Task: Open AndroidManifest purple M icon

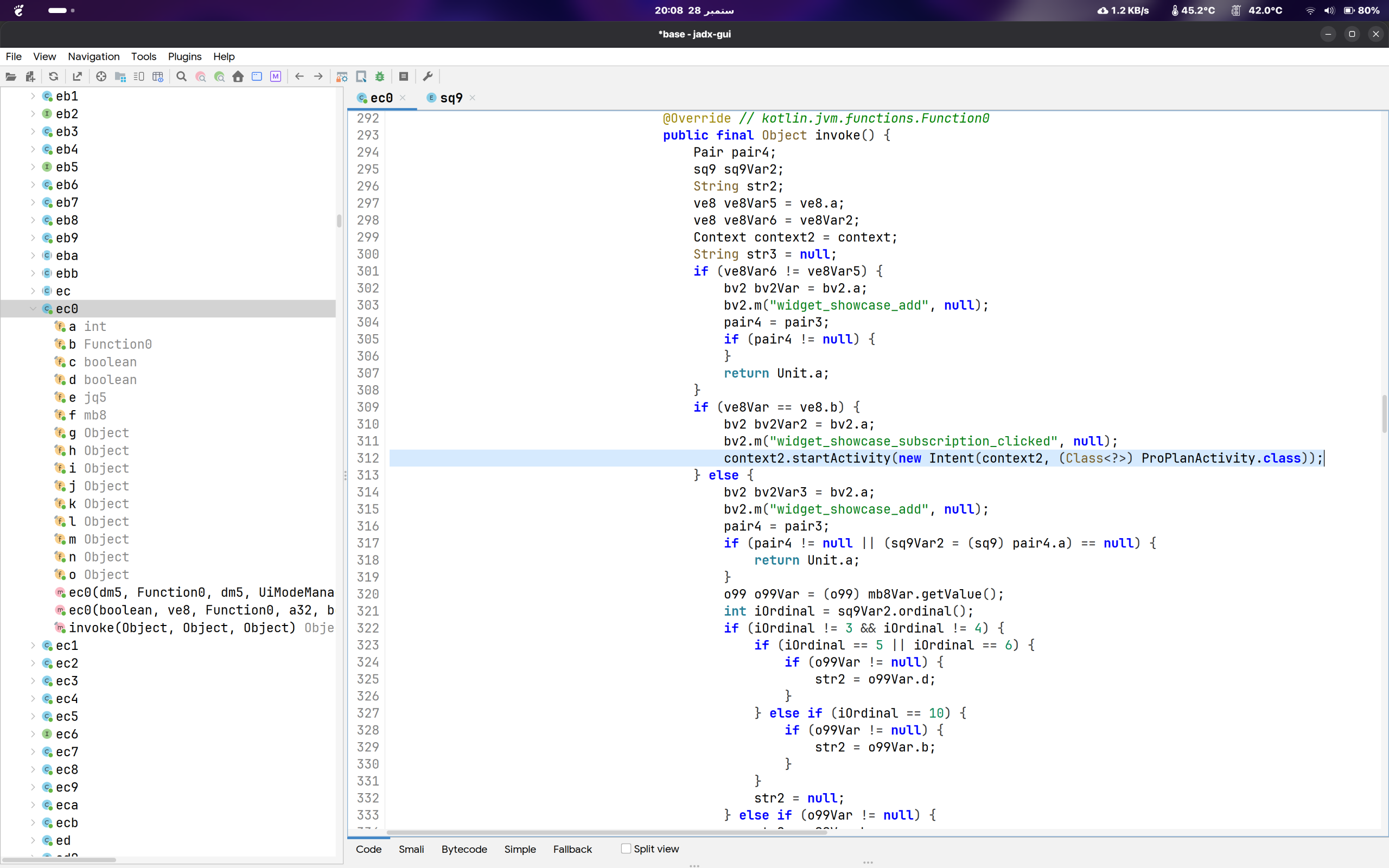Action: tap(276, 76)
